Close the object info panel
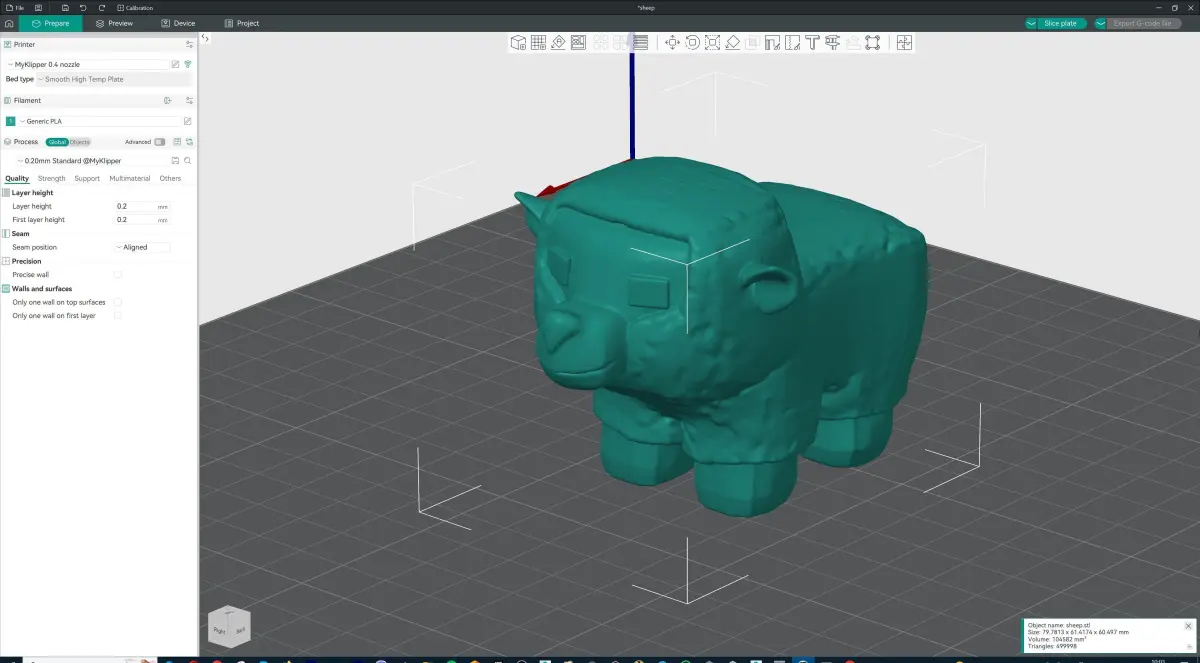Screen dimensions: 1200x663 [x=1188, y=625]
